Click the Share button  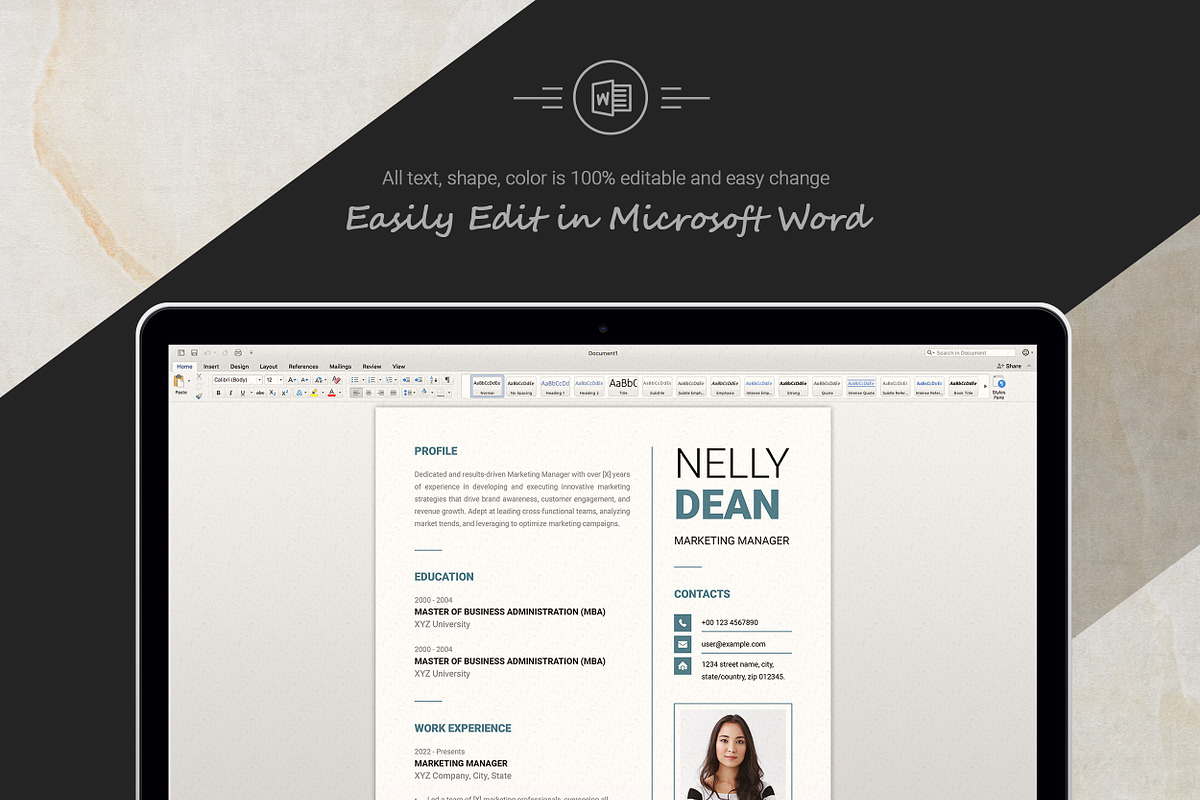1009,367
